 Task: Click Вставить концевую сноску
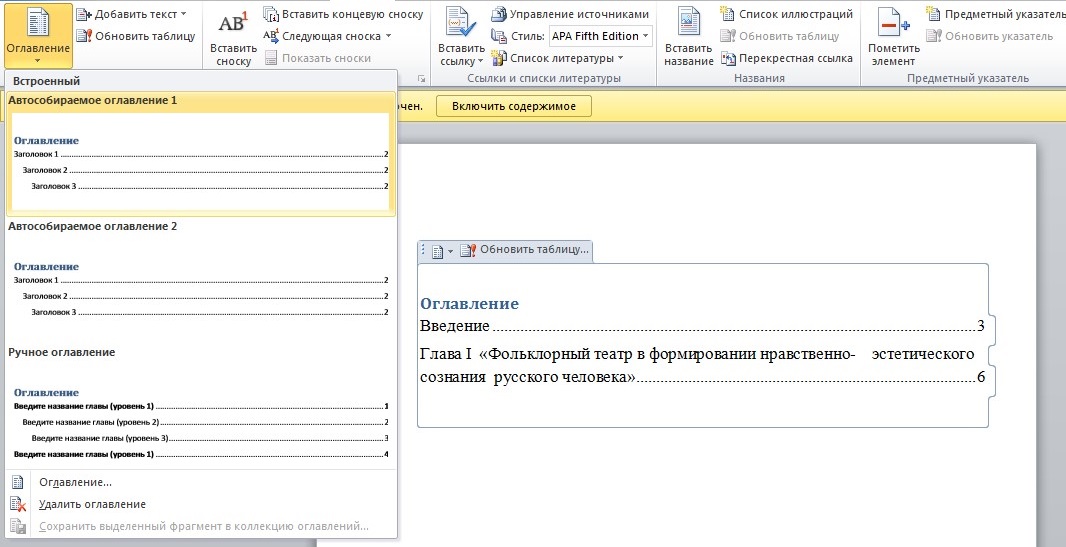coord(343,15)
